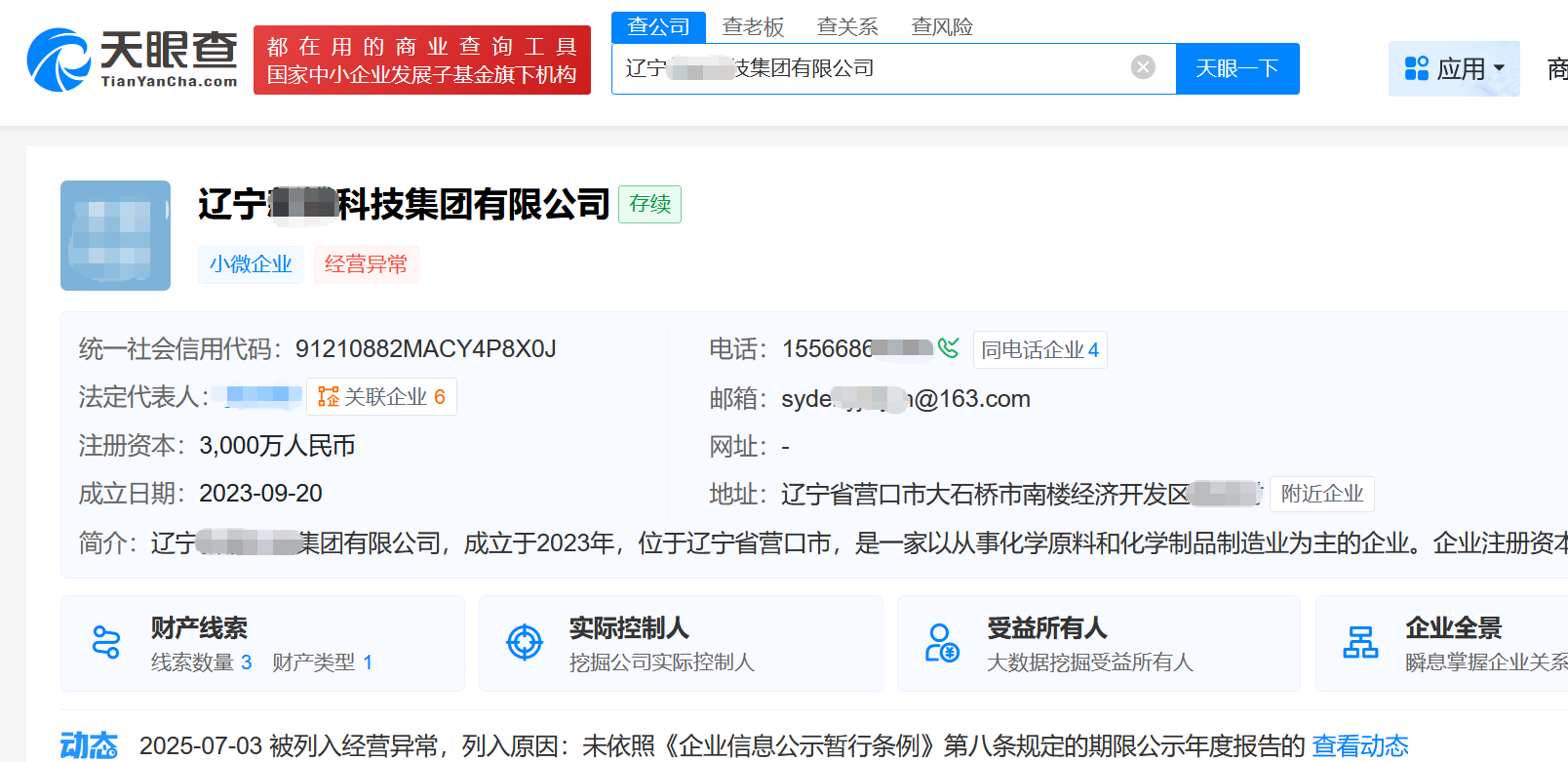1568x762 pixels.
Task: Clear the search box with X icon
Action: (x=1143, y=67)
